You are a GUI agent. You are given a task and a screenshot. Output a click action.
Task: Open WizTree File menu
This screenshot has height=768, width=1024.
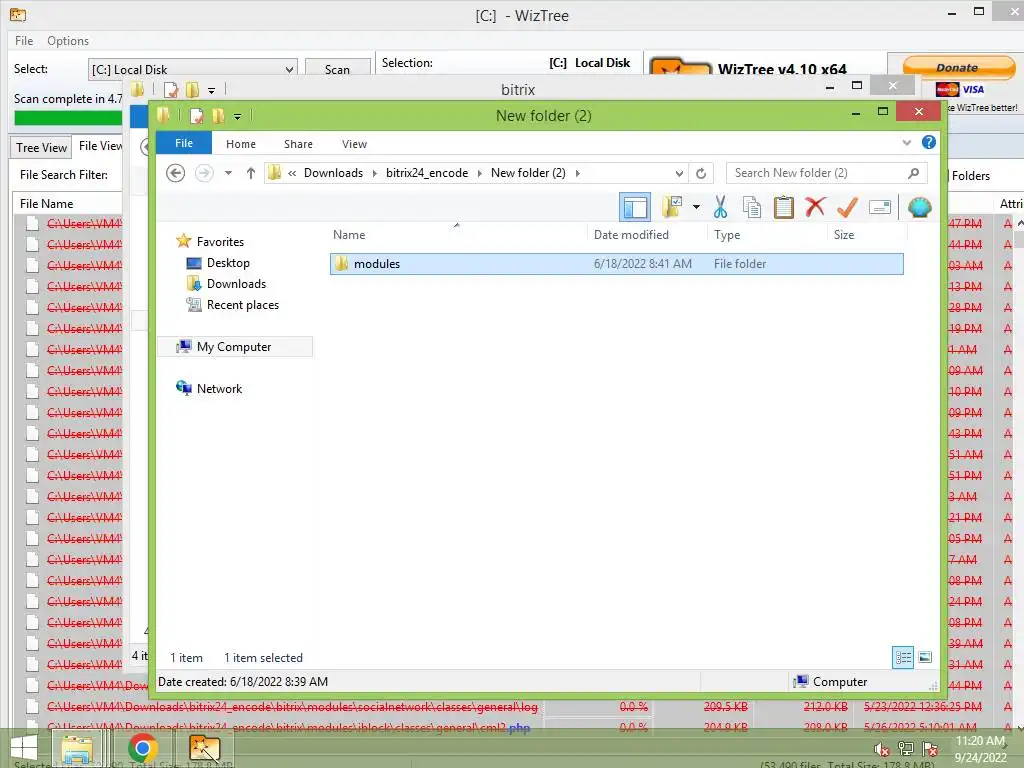tap(24, 40)
